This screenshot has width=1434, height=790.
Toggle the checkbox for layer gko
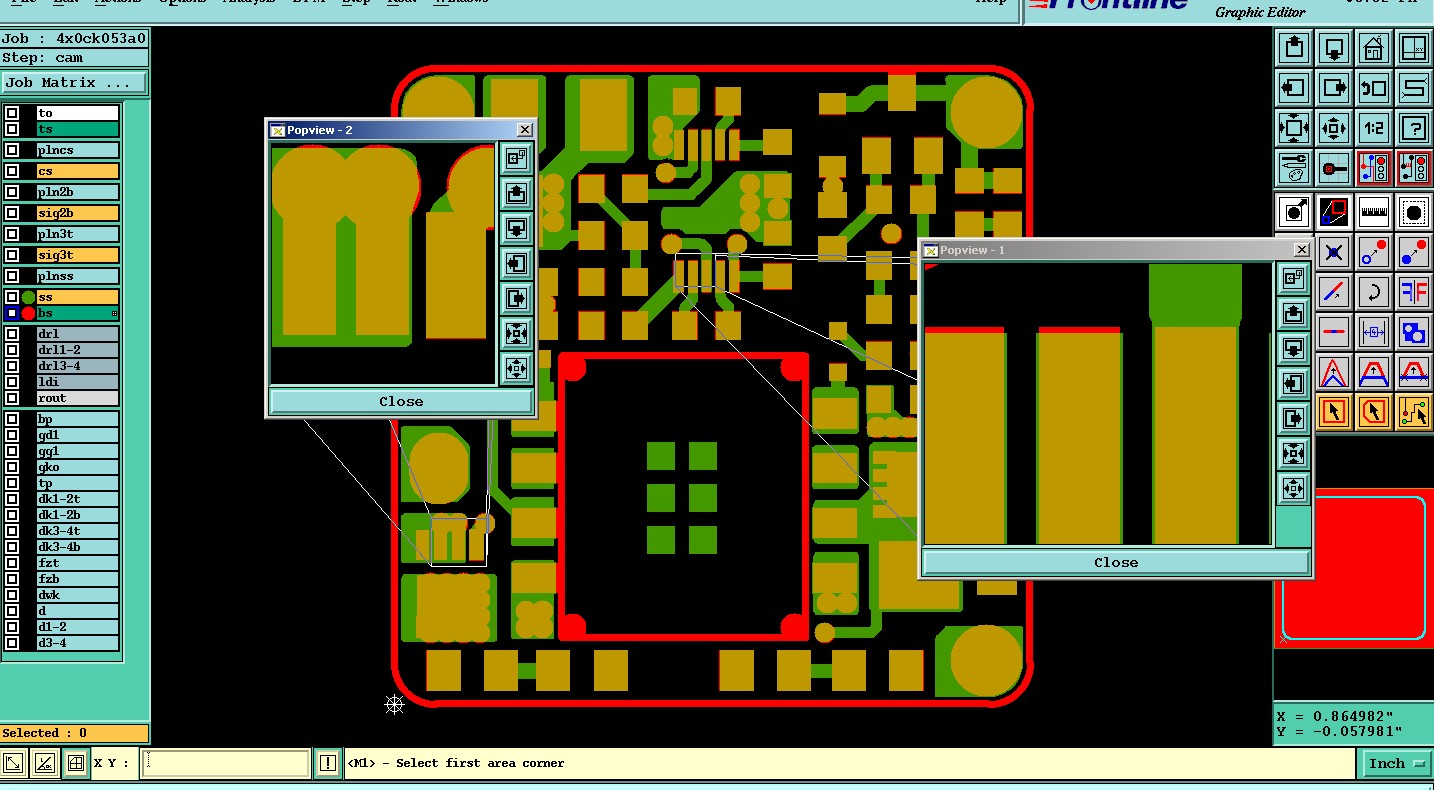12,467
